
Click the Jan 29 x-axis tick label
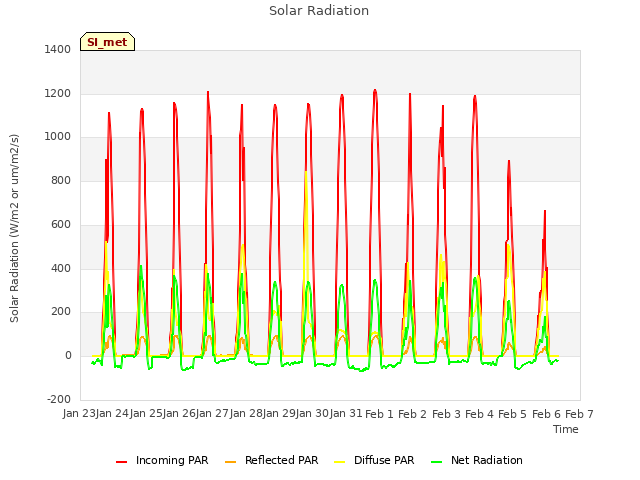pyautogui.click(x=279, y=414)
